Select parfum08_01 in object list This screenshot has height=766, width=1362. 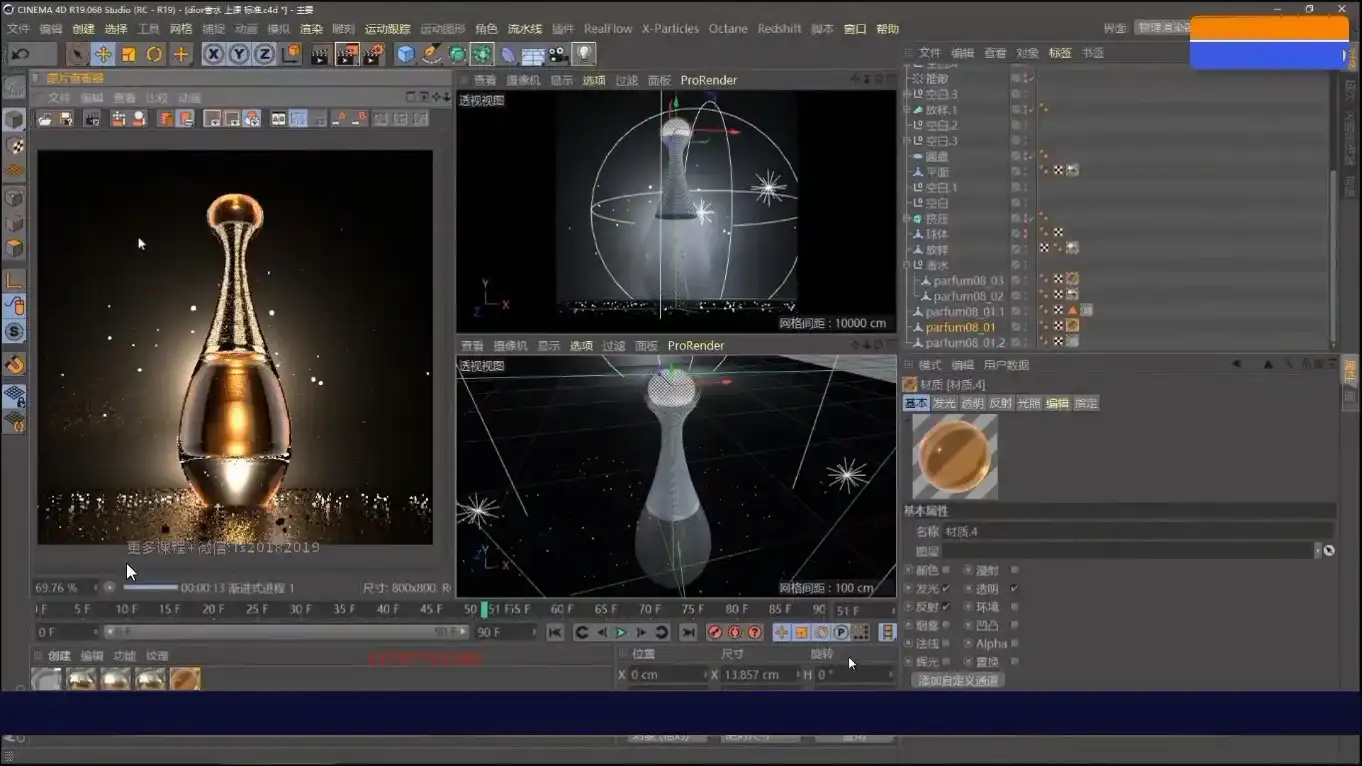[960, 327]
